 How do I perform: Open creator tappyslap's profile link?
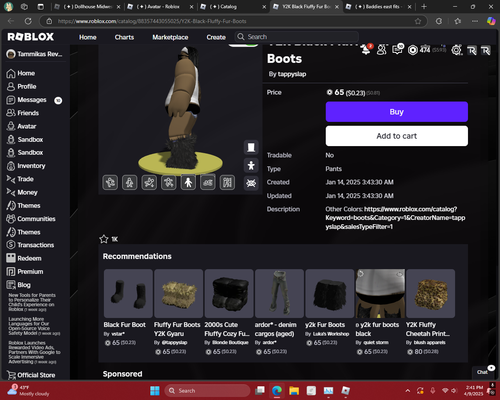(292, 74)
